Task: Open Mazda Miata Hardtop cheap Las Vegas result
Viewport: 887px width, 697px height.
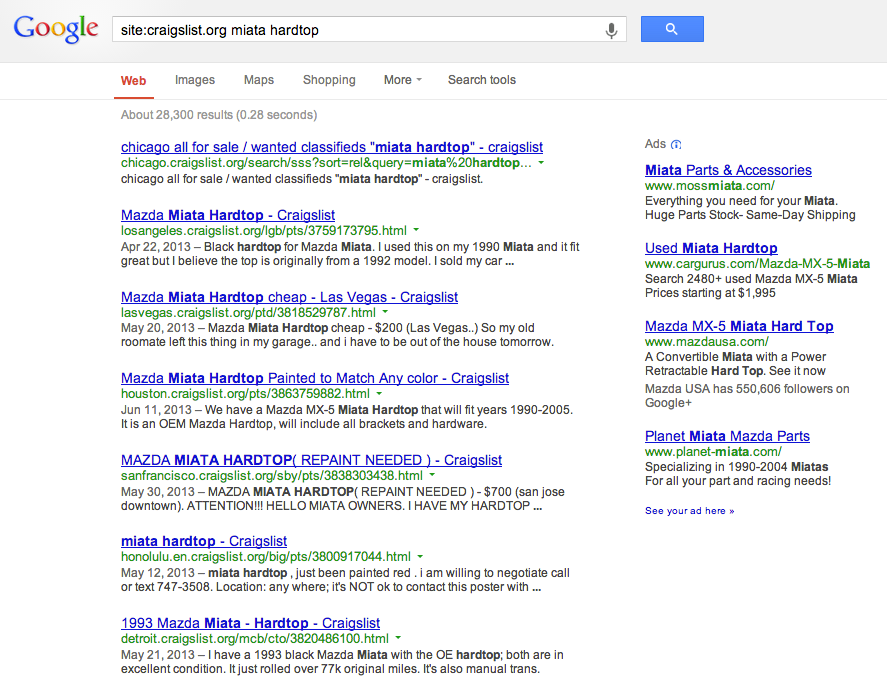Action: [x=289, y=297]
